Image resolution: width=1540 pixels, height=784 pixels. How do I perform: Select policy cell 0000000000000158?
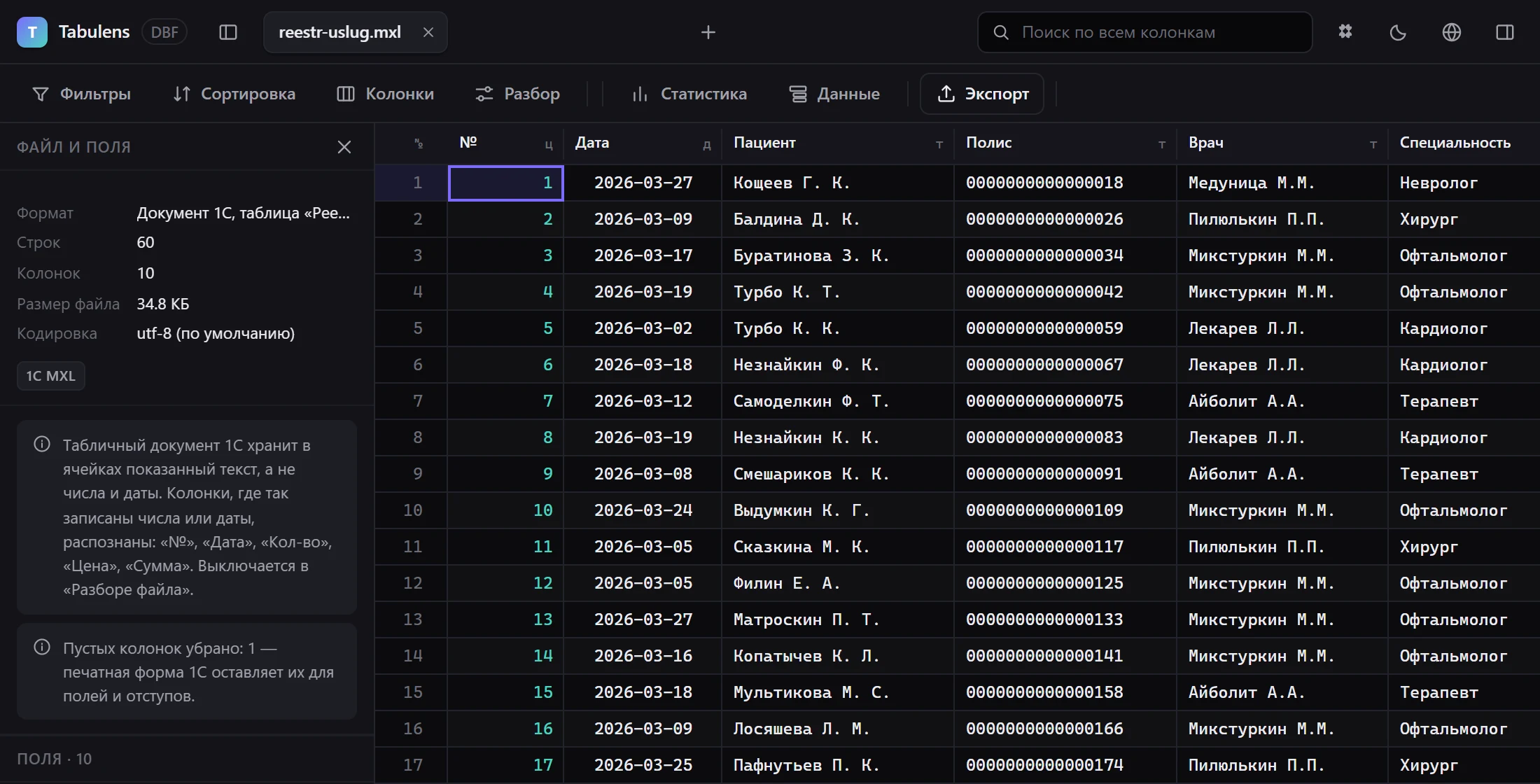(1065, 692)
